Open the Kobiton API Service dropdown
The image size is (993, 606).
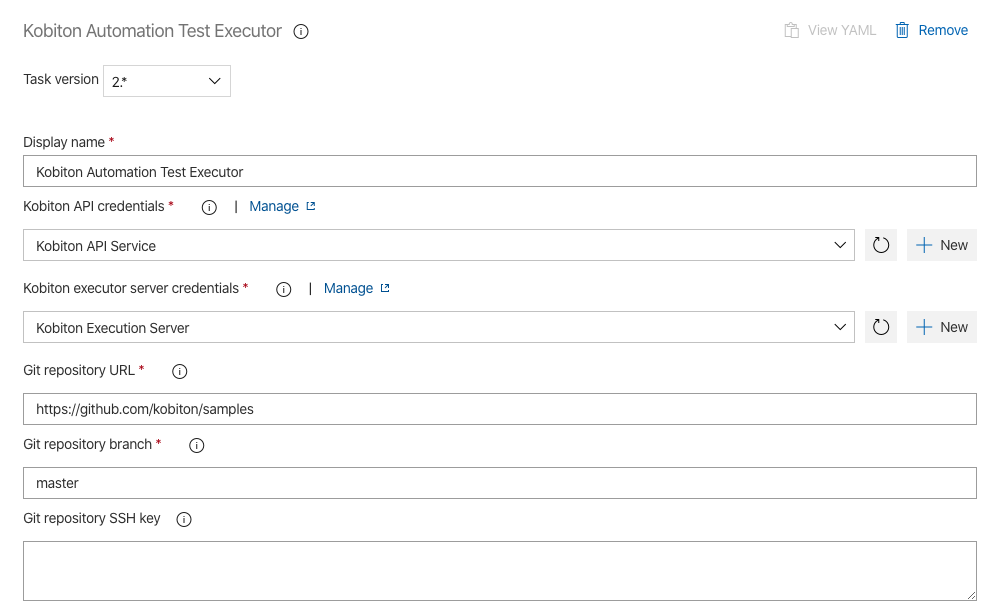pos(439,245)
